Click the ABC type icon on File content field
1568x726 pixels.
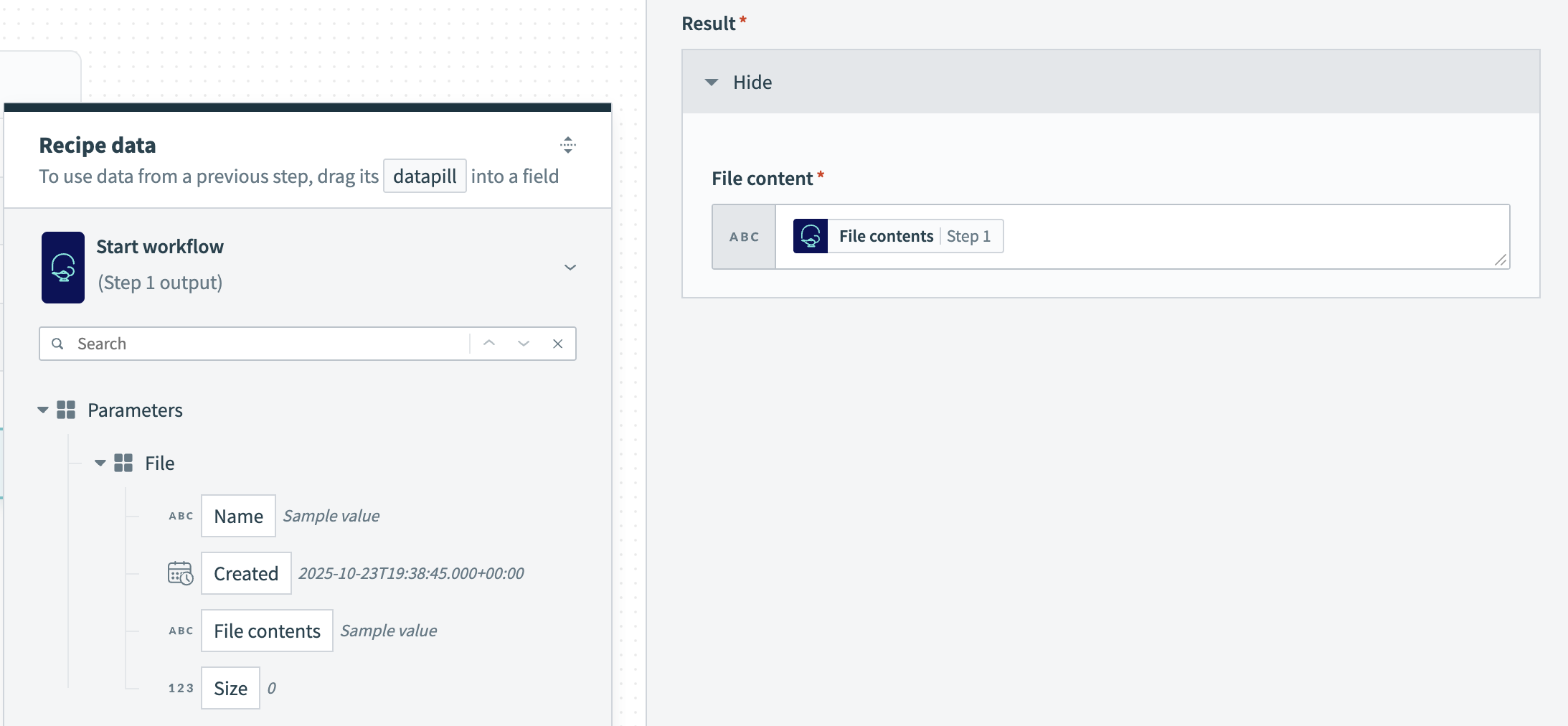click(x=743, y=236)
